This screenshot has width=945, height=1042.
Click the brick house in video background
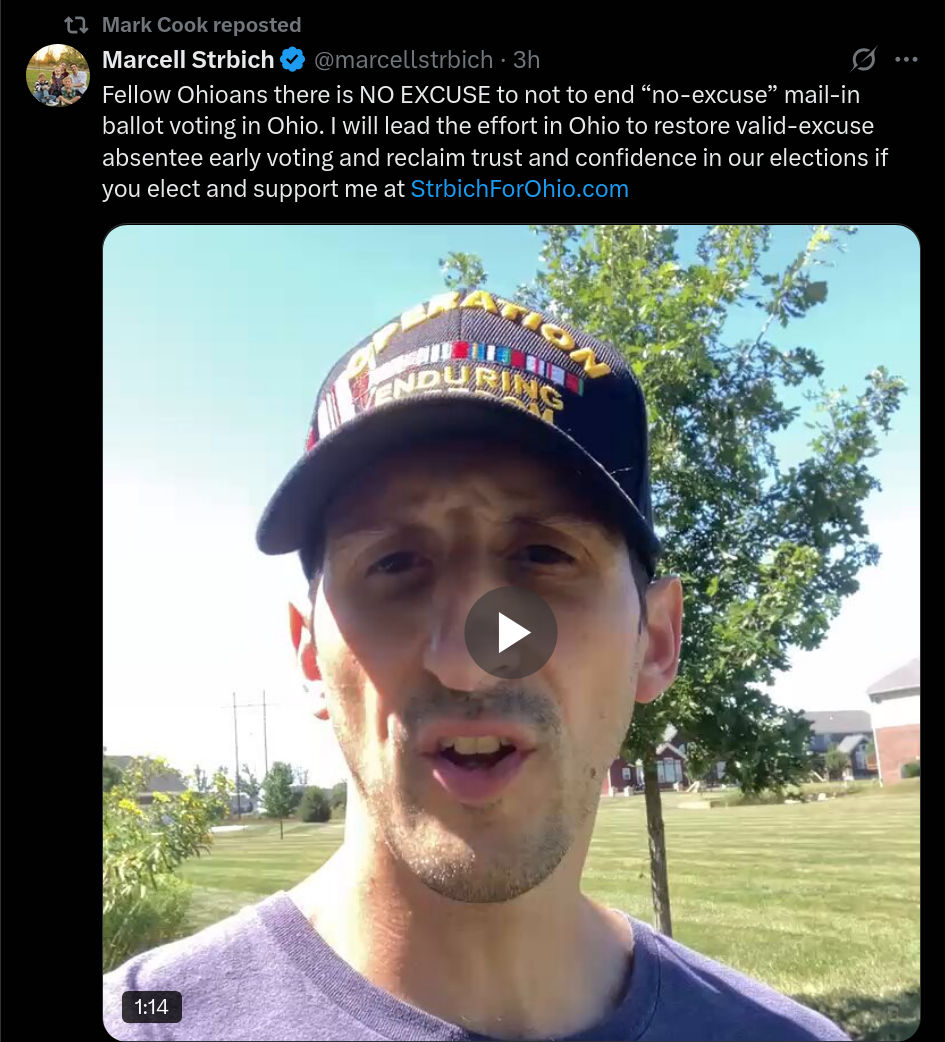coord(894,722)
